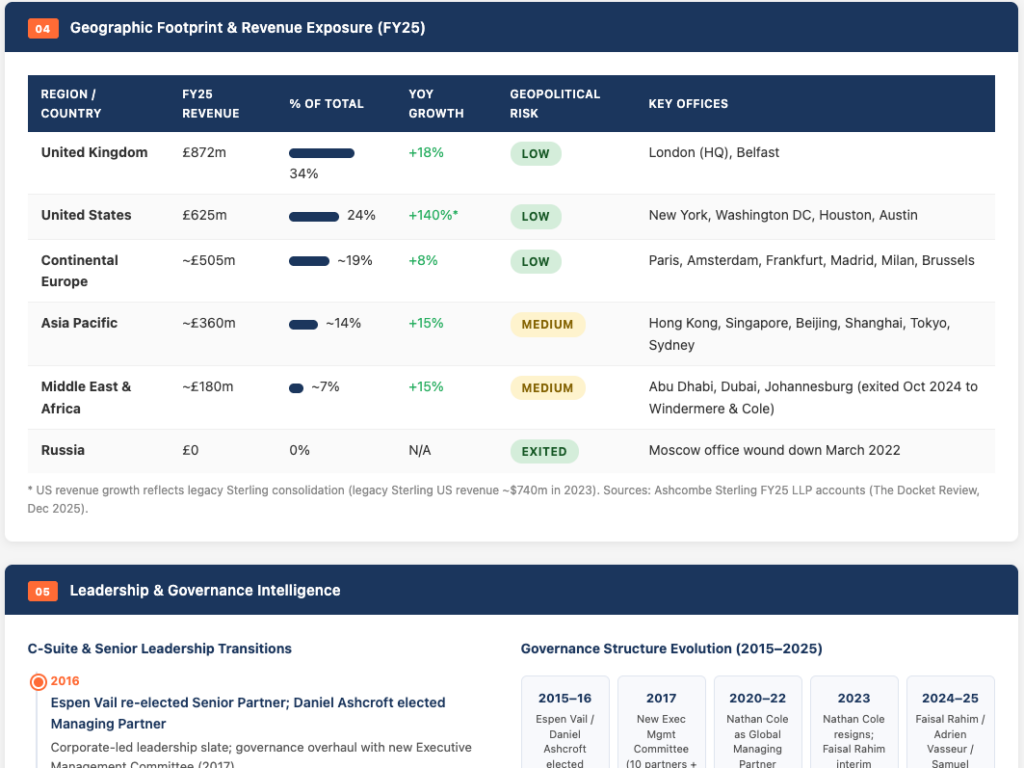Click the United Kingdom LOW risk badge

[536, 154]
